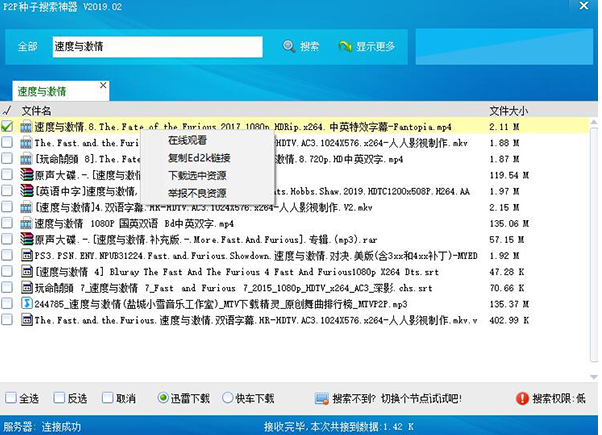Click the node switch monitor icon

click(322, 399)
